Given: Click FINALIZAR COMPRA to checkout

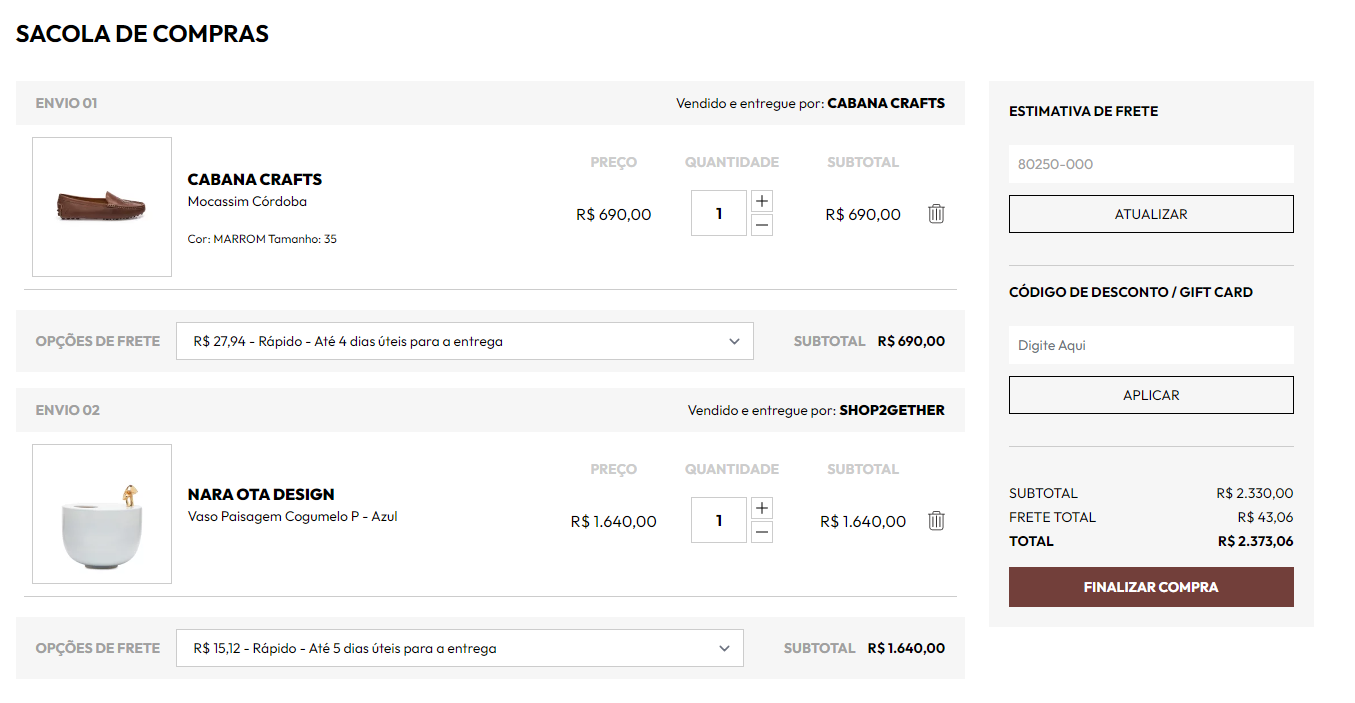Looking at the screenshot, I should 1151,587.
